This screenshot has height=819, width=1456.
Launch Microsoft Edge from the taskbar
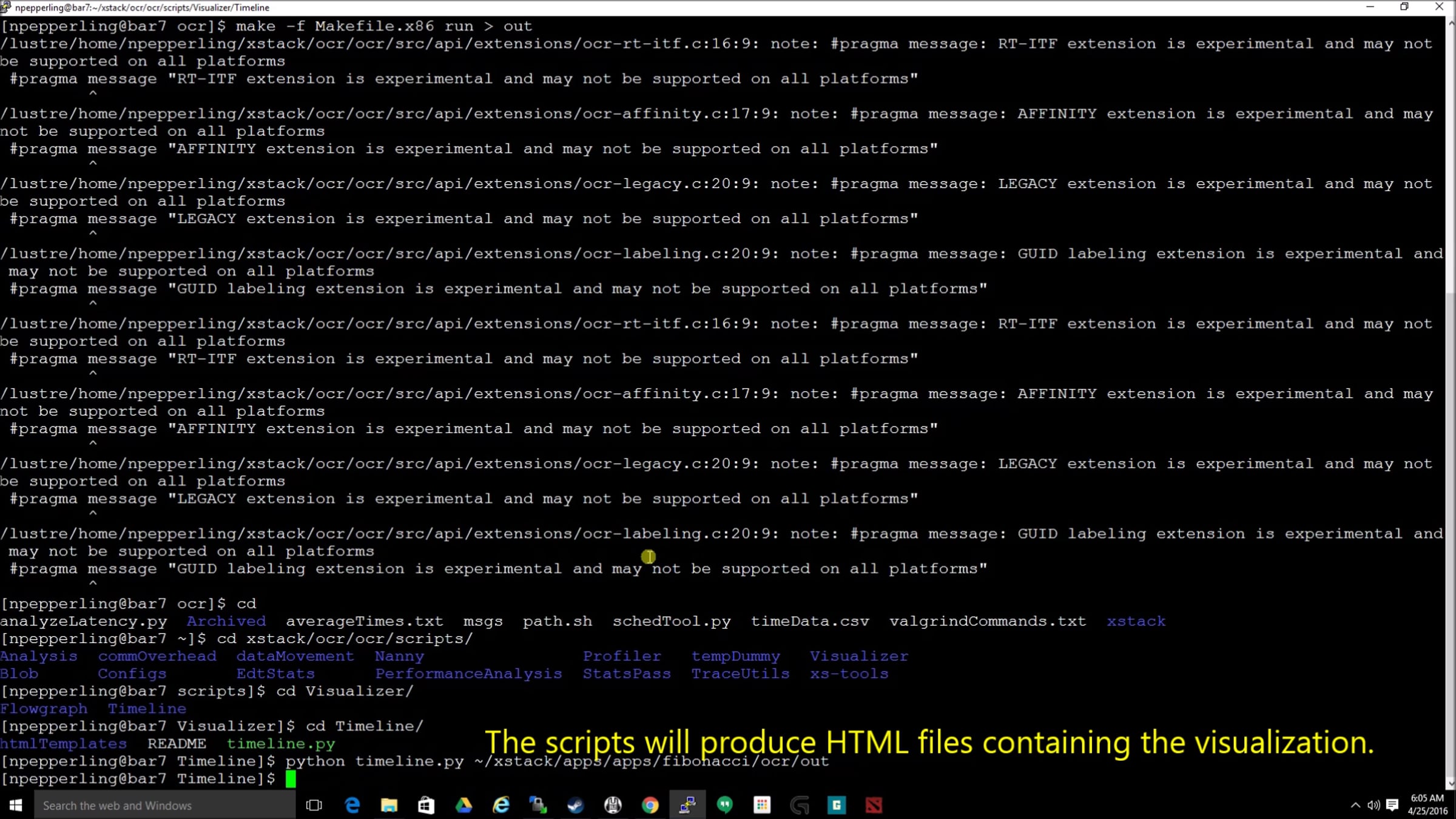(352, 805)
